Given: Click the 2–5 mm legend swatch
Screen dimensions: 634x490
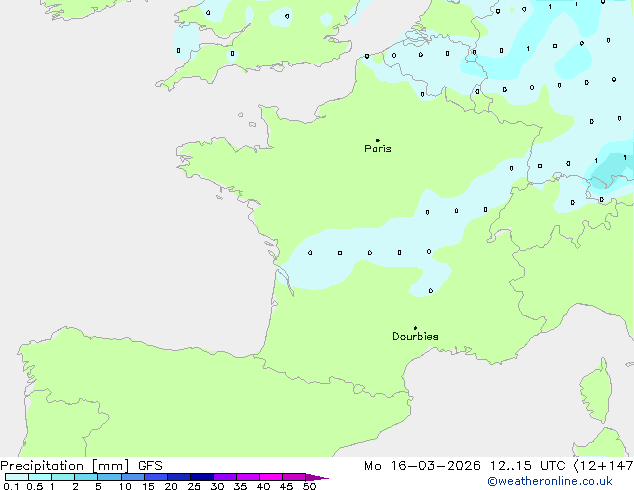Looking at the screenshot, I should point(86,477).
